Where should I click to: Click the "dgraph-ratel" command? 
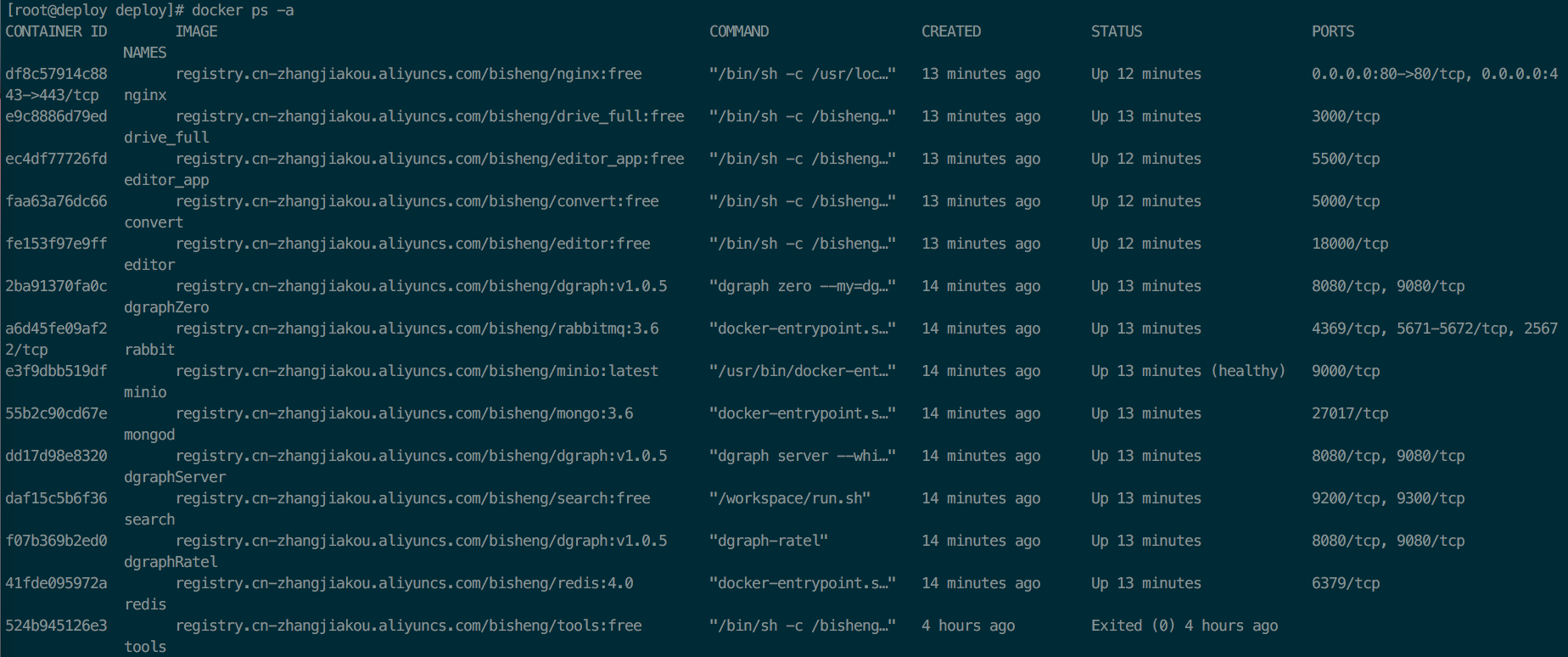(x=769, y=541)
